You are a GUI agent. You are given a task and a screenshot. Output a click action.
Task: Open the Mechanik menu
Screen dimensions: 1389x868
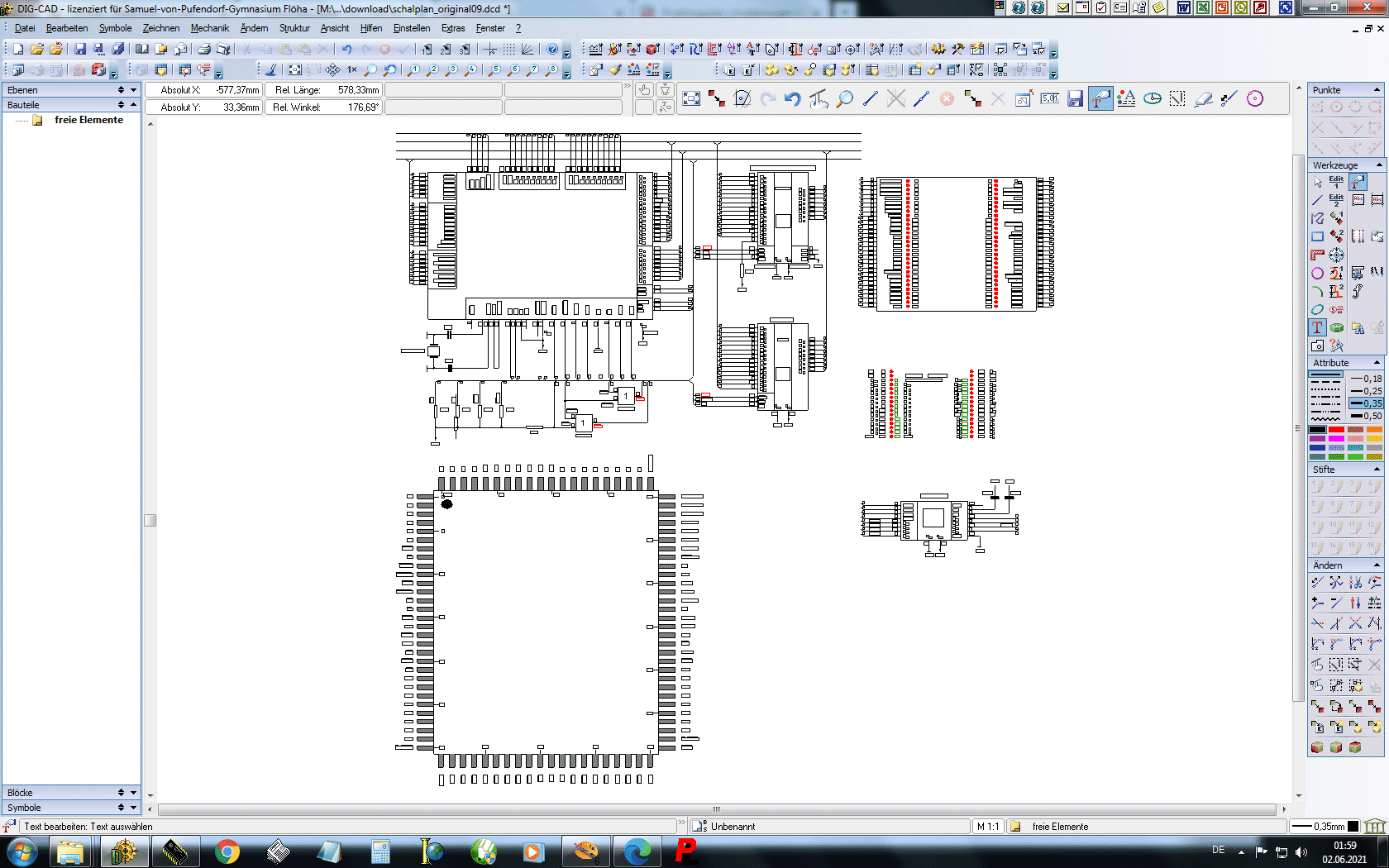click(210, 28)
